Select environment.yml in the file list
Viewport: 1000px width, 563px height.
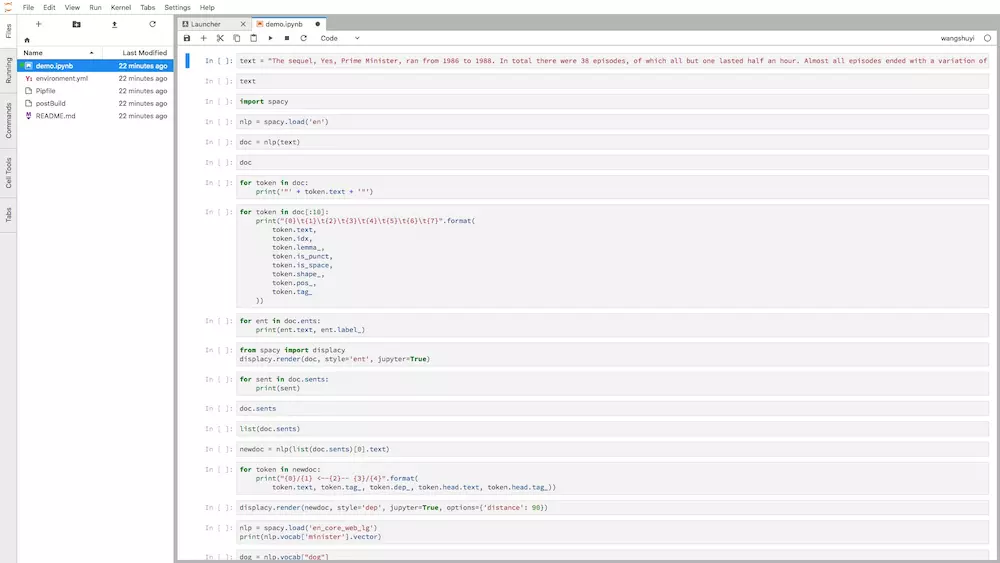point(96,78)
